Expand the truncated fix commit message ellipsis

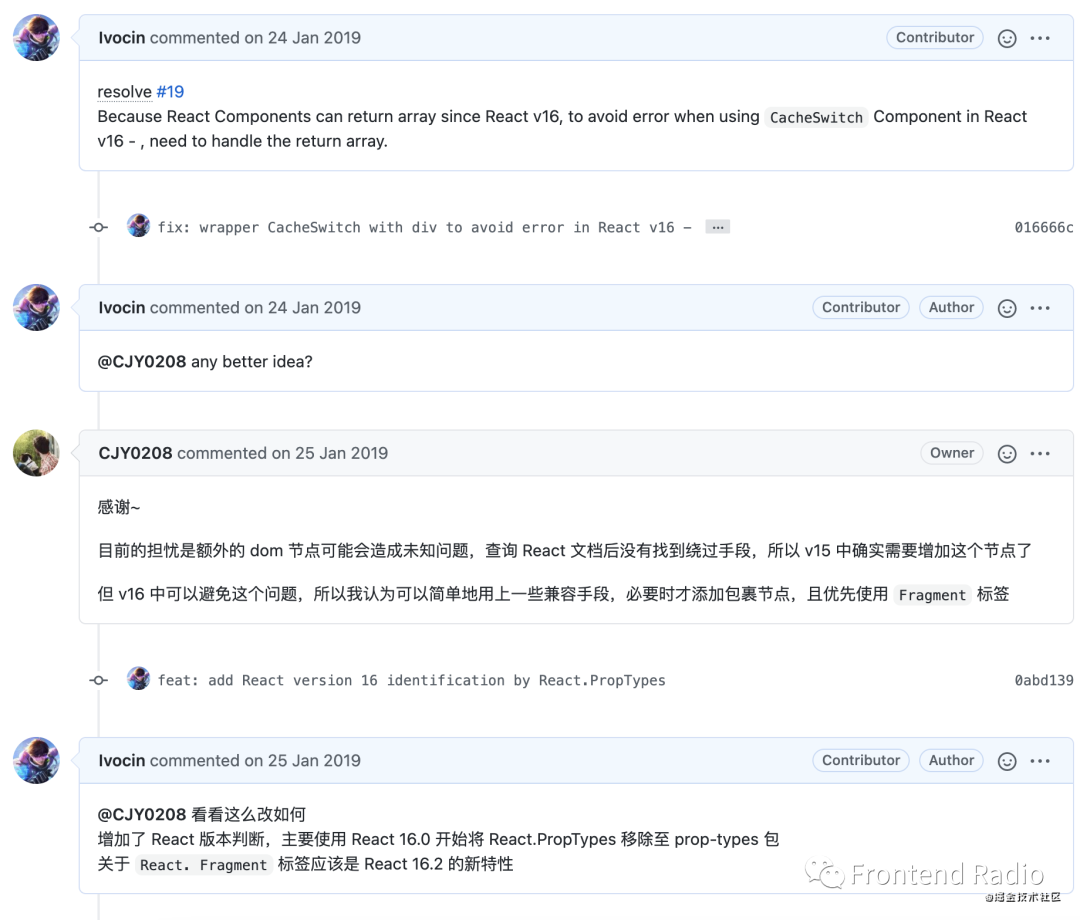[x=717, y=227]
